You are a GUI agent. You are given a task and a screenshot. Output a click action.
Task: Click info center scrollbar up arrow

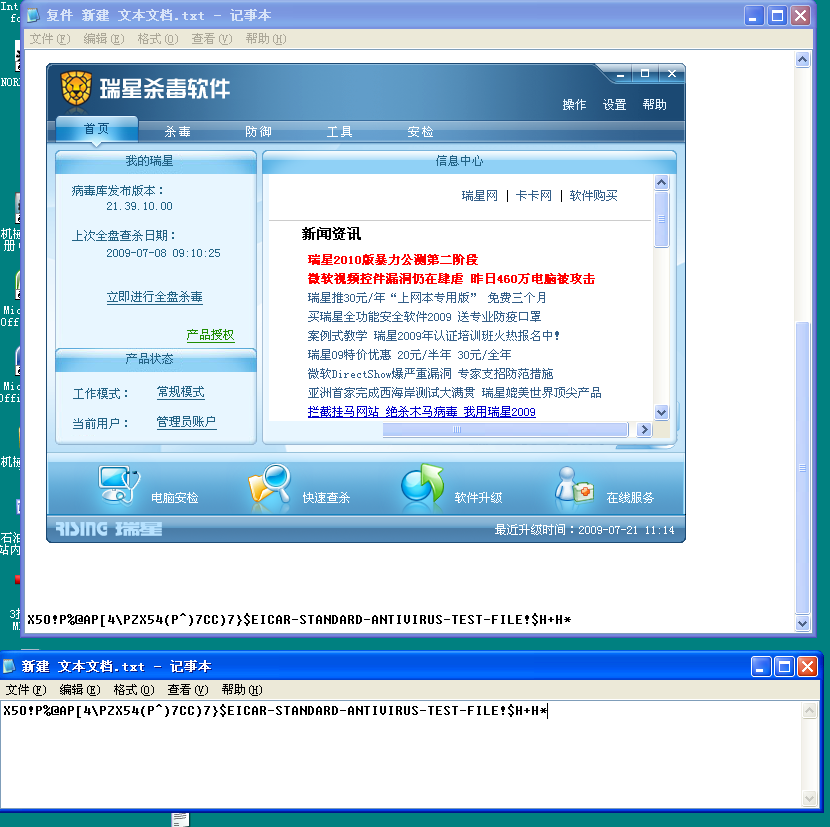pyautogui.click(x=661, y=183)
